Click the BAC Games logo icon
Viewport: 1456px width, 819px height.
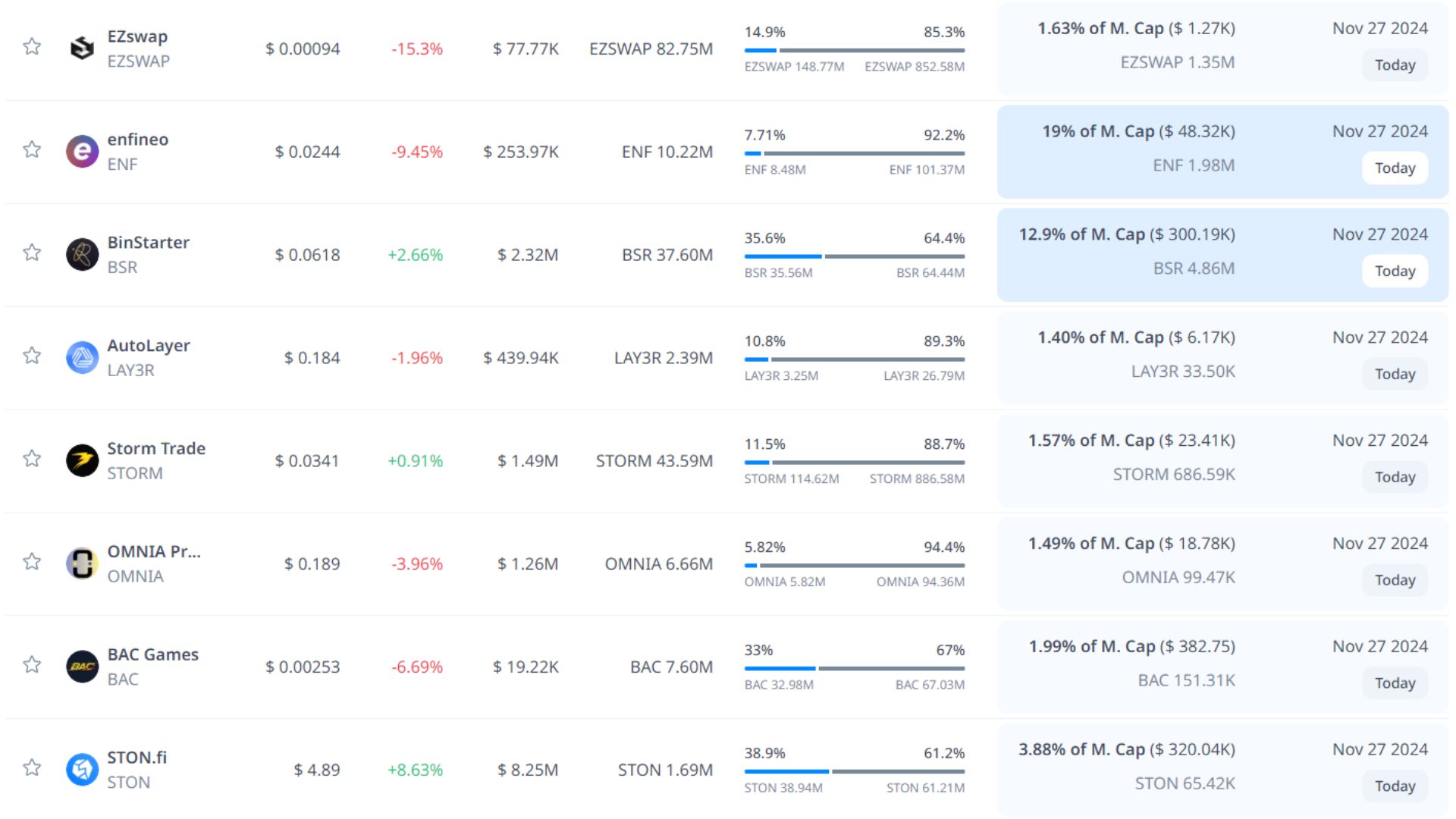tap(82, 667)
